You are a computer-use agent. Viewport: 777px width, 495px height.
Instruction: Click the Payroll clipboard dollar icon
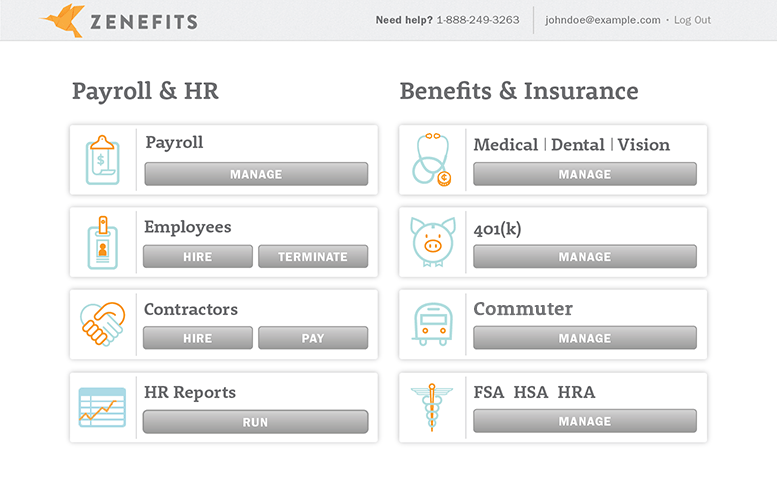(x=103, y=160)
